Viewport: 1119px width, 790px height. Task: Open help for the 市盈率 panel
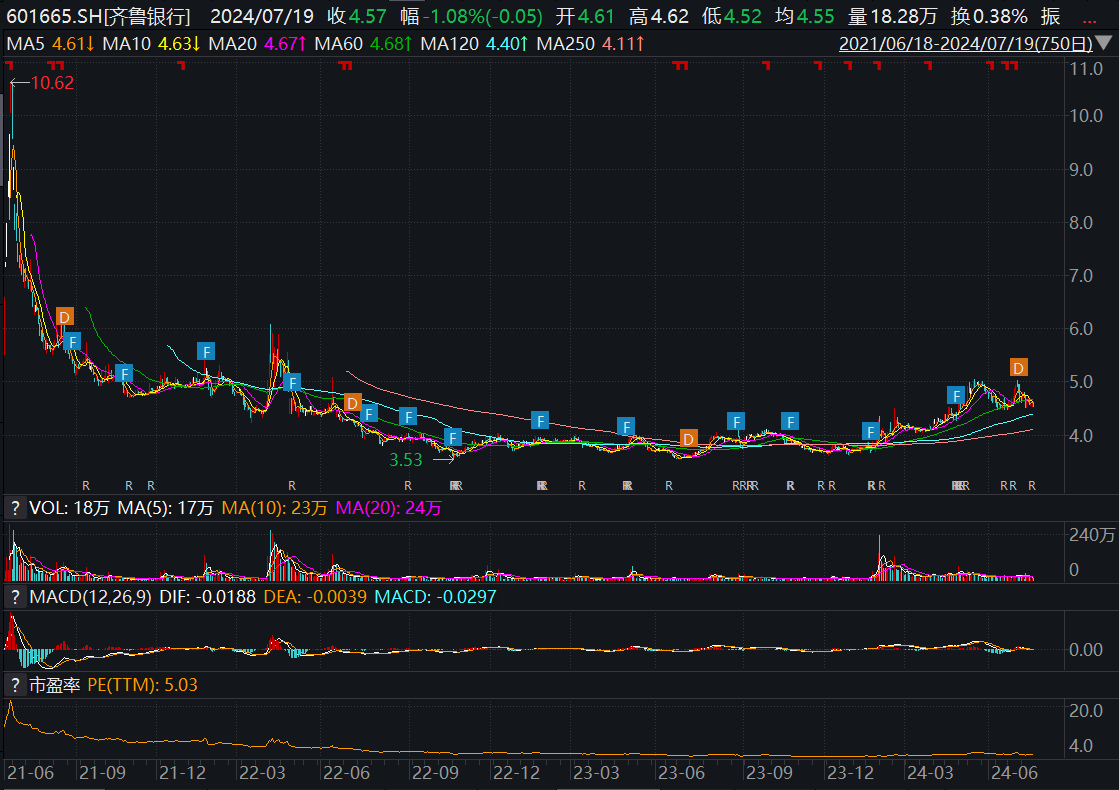tap(15, 685)
